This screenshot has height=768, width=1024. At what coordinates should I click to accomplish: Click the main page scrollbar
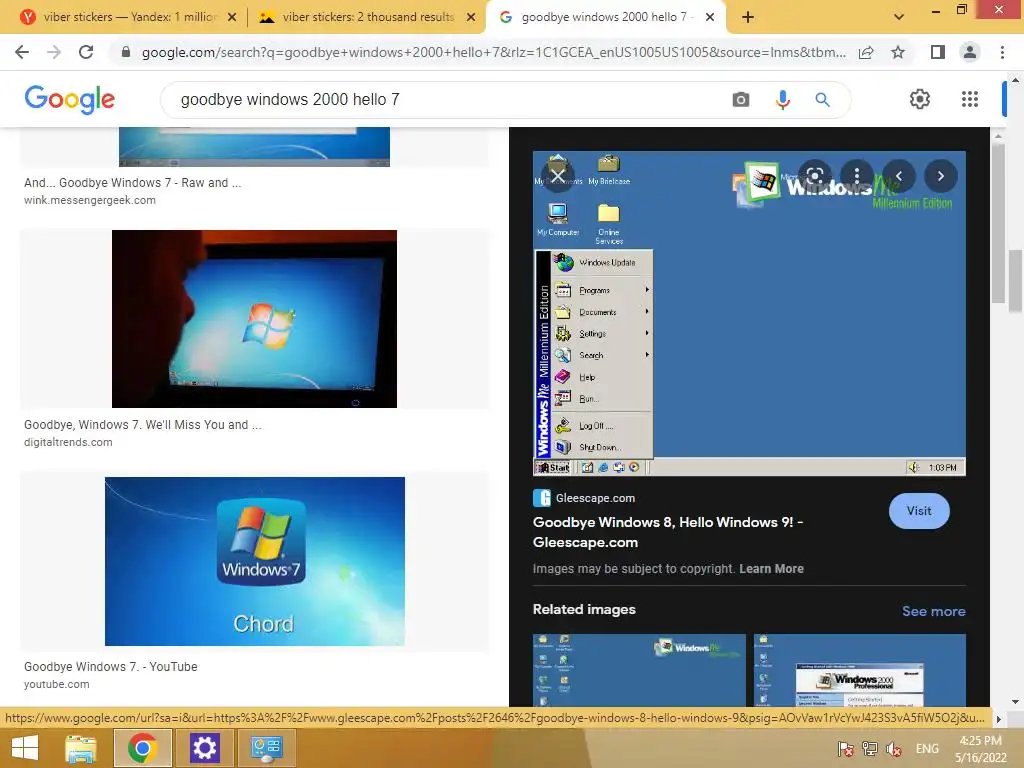[x=1015, y=281]
